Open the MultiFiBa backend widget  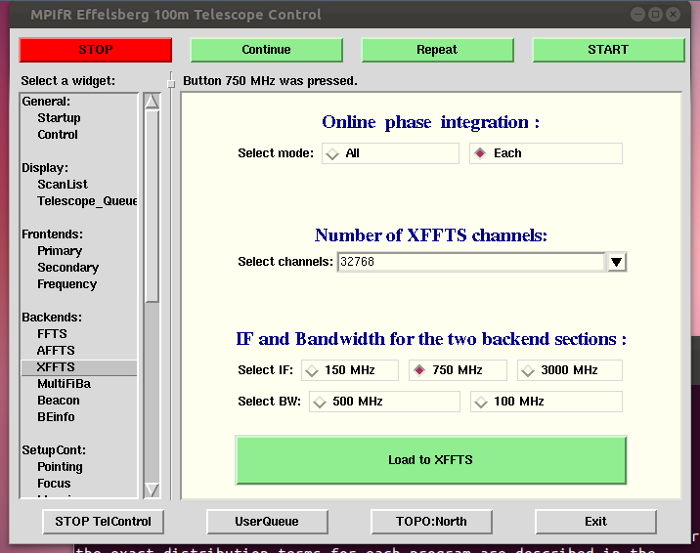(64, 384)
